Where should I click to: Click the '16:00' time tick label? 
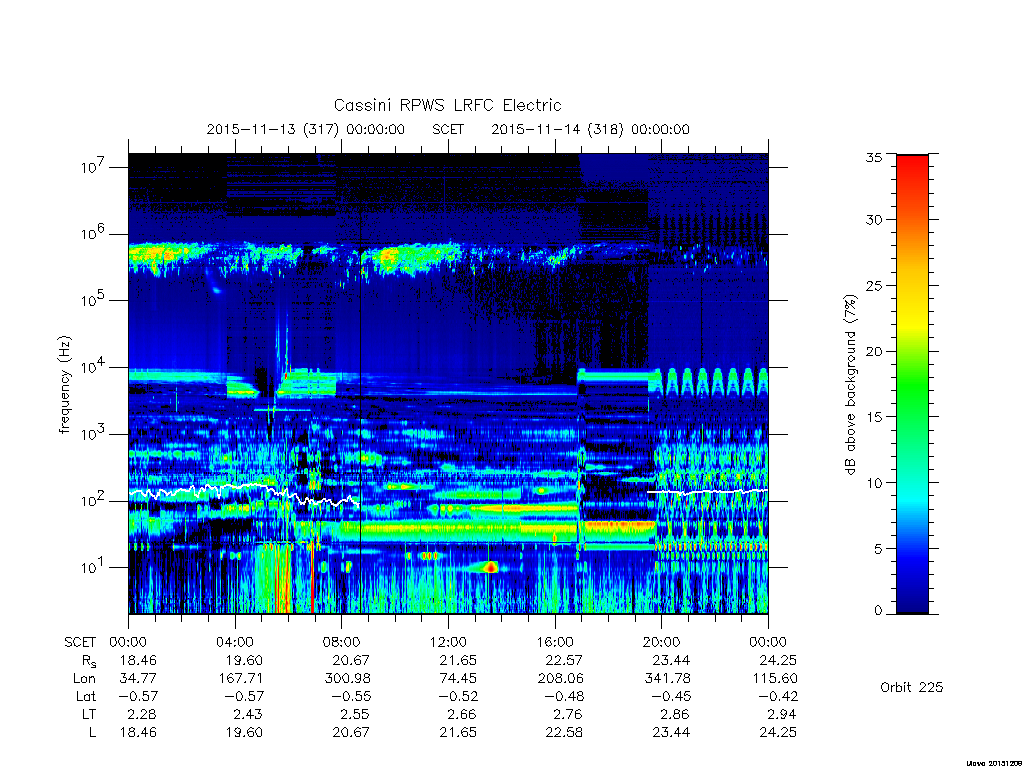[x=554, y=642]
